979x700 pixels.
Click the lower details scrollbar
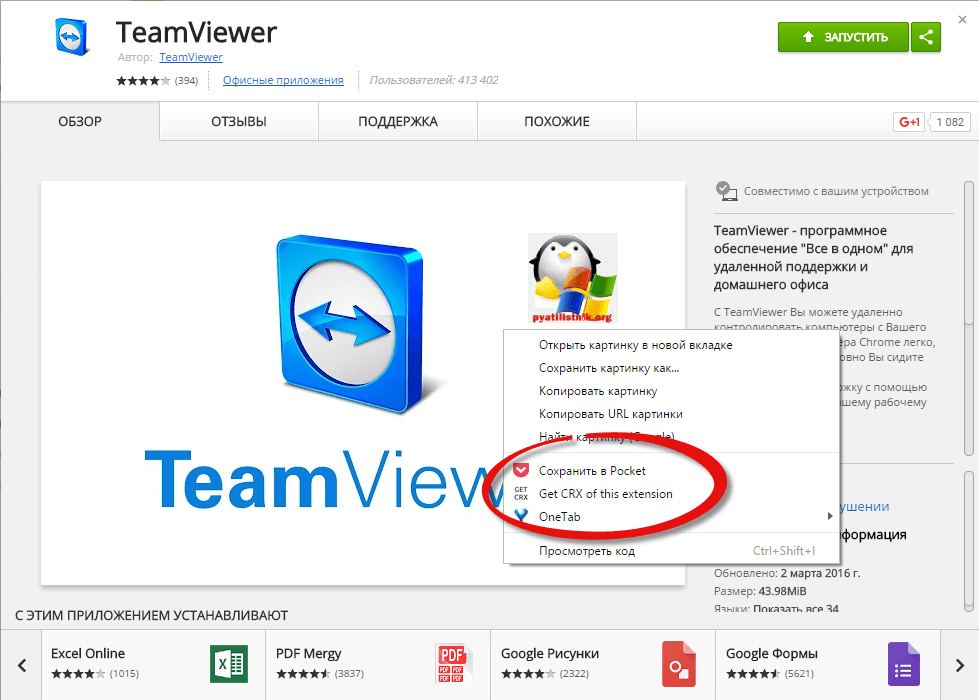click(969, 540)
